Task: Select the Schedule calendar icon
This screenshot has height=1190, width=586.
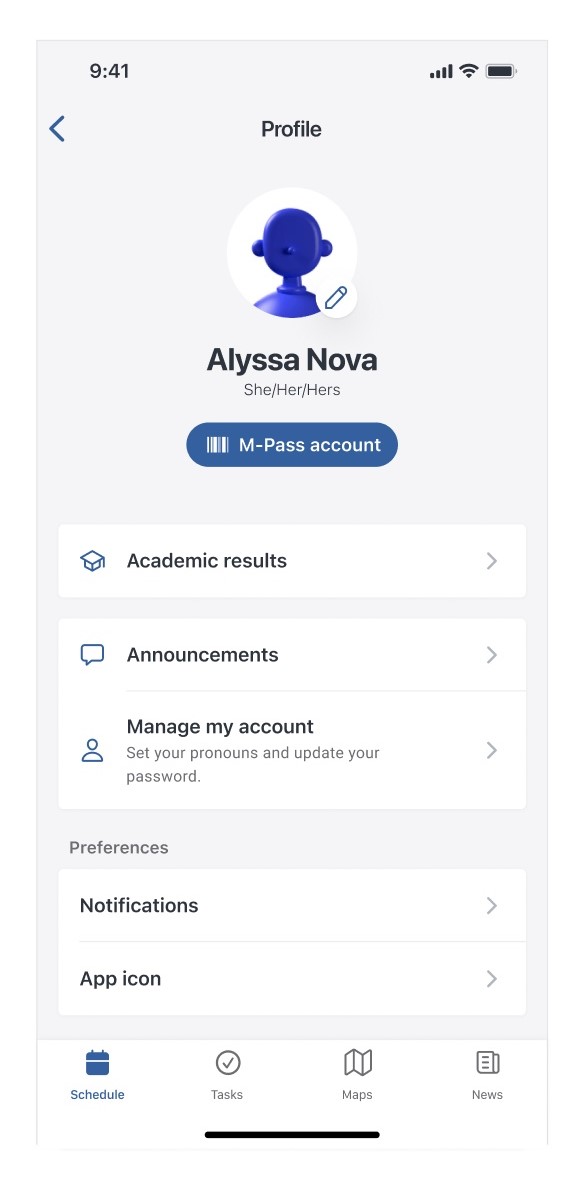Action: (x=97, y=1062)
